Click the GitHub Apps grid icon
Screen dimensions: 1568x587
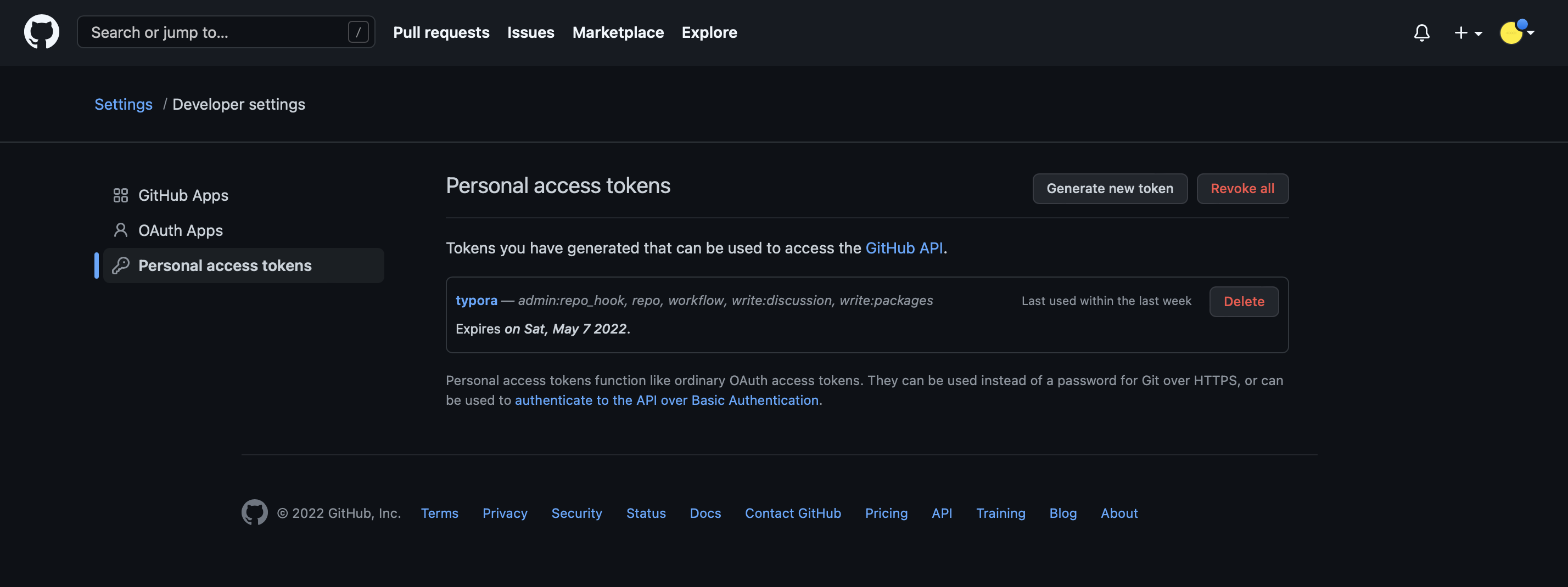pos(121,195)
